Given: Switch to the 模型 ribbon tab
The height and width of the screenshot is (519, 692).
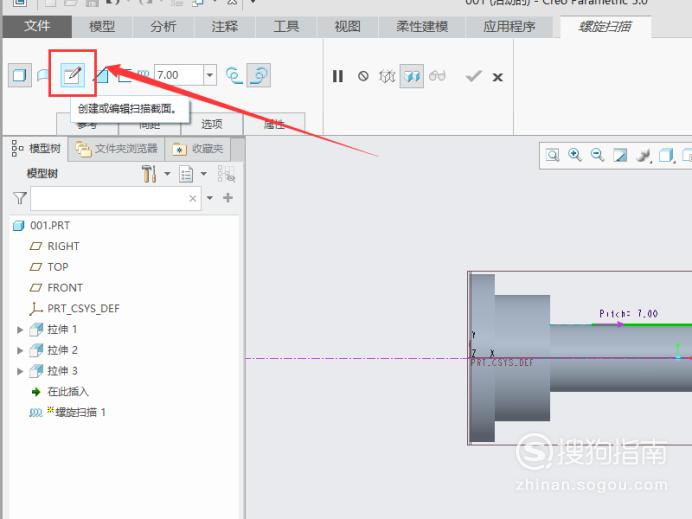Looking at the screenshot, I should 102,26.
